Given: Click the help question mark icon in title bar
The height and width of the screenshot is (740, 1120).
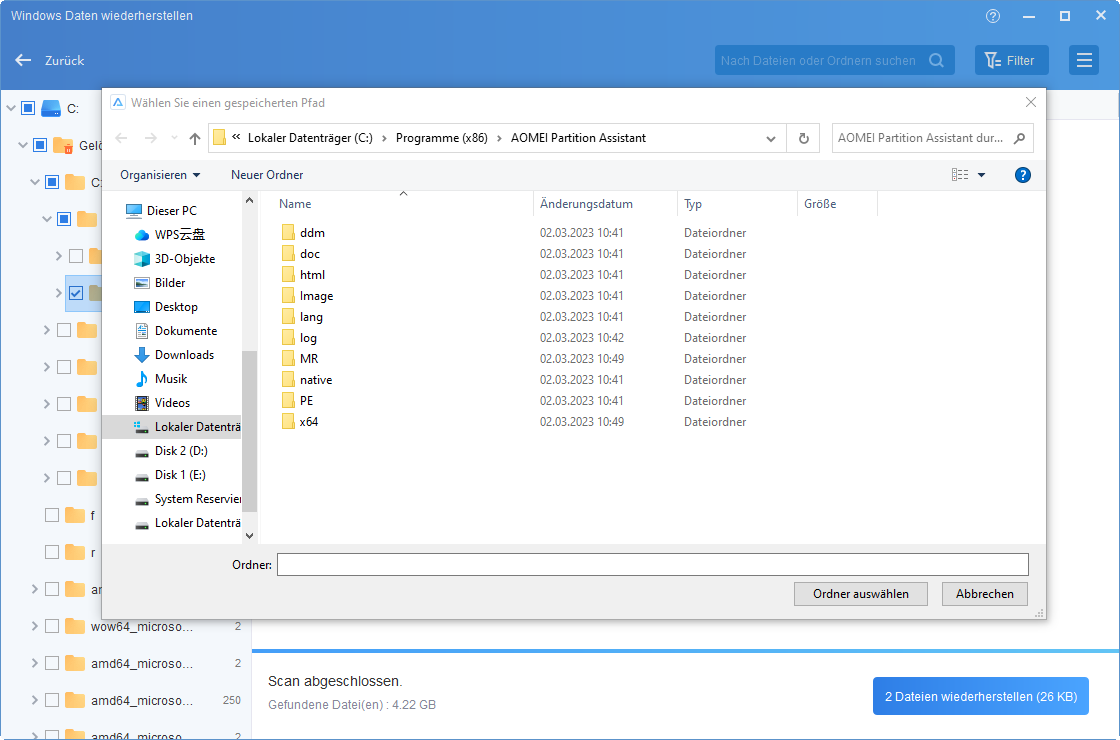Looking at the screenshot, I should (993, 16).
